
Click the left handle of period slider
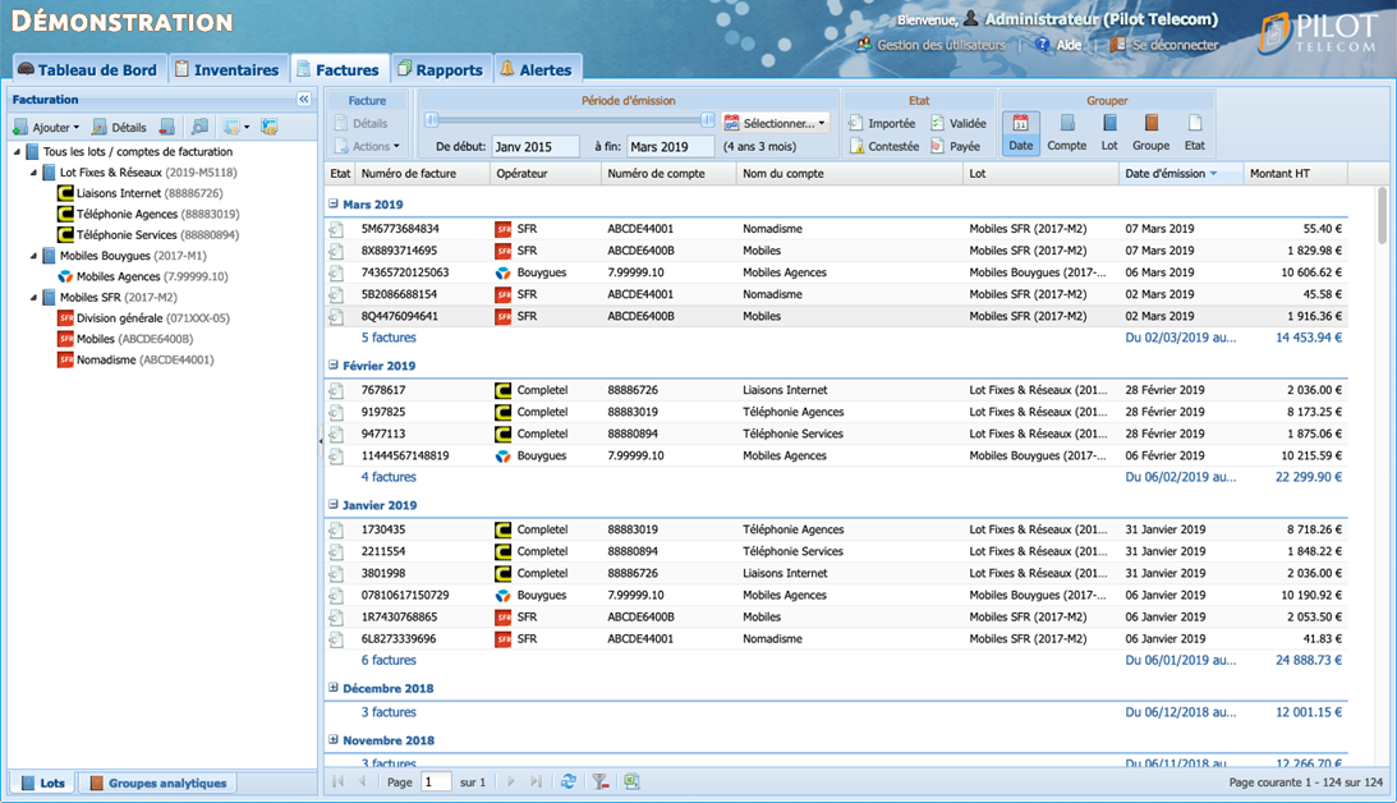tap(431, 121)
